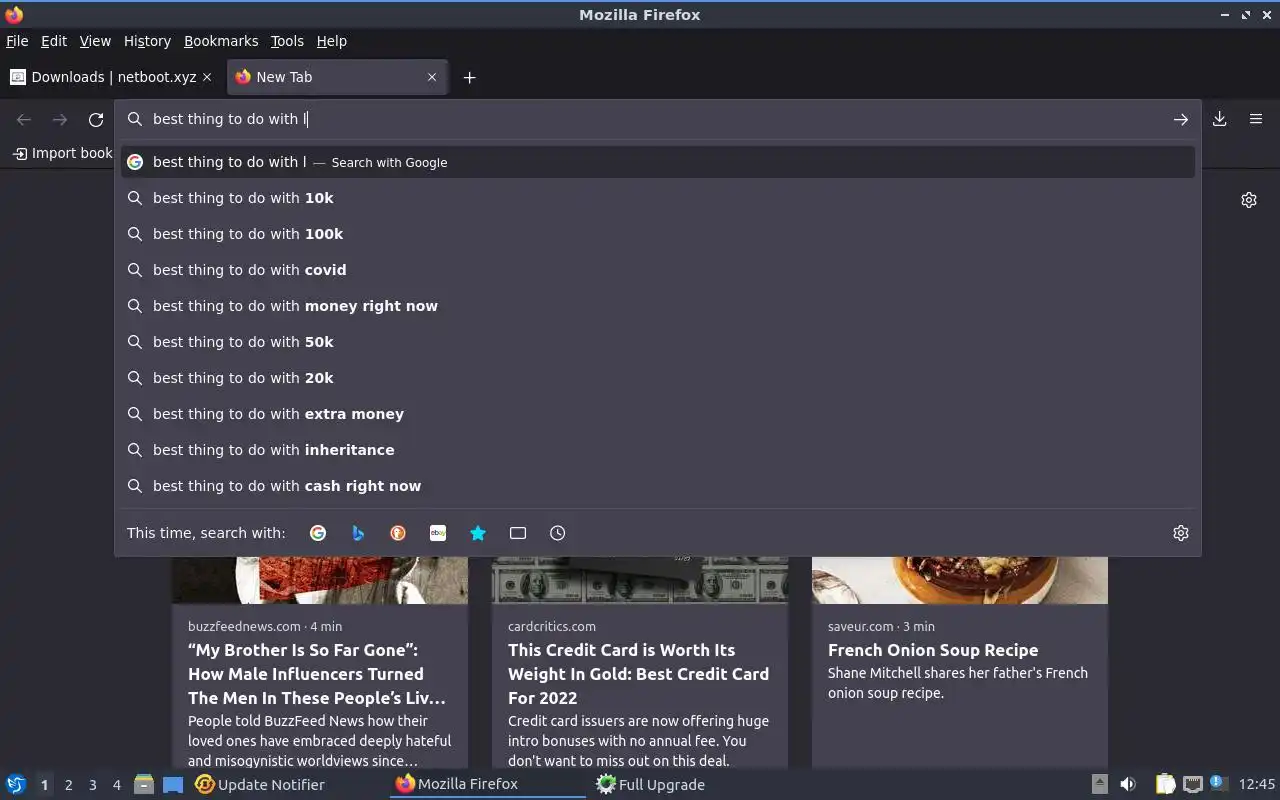This screenshot has height=800, width=1280.
Task: Go forward one page
Action: 60,120
